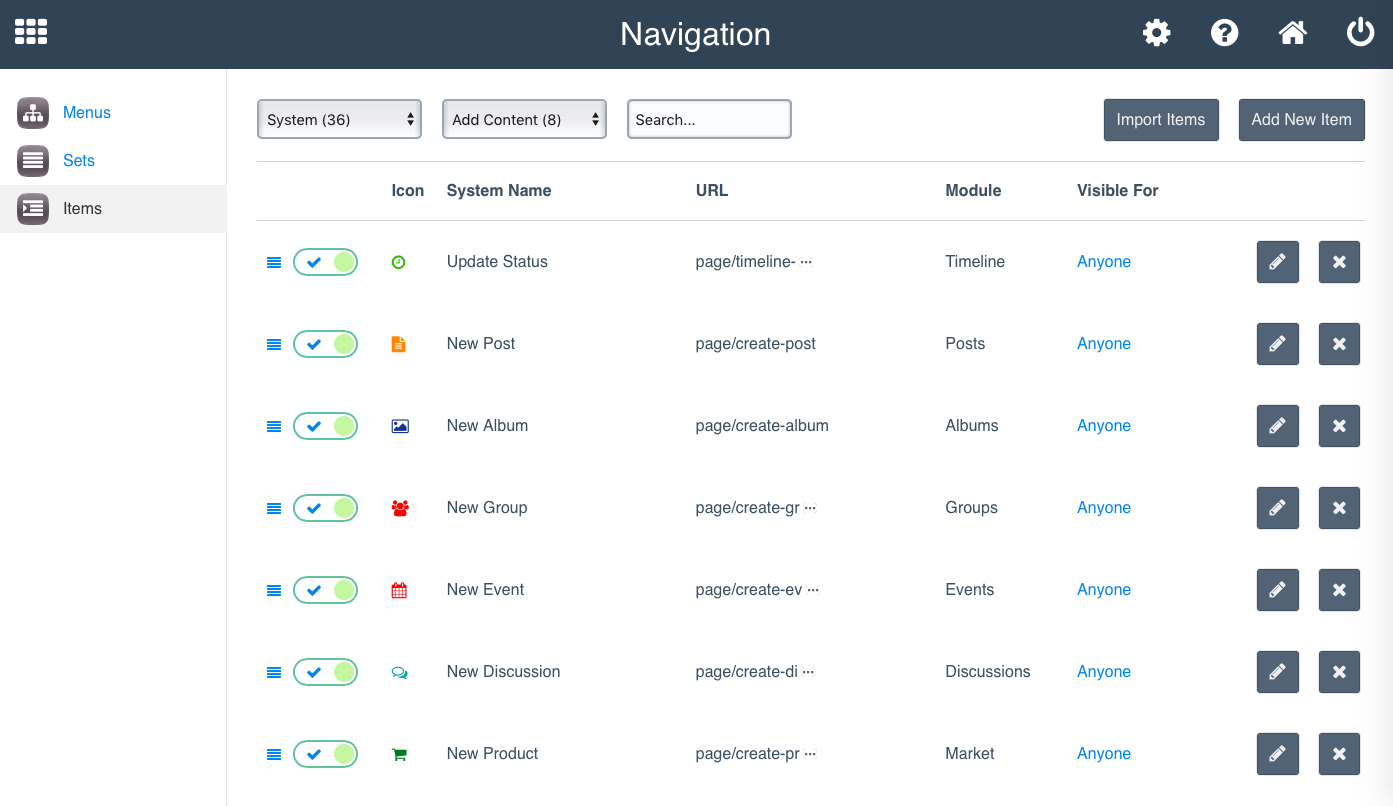Open the settings gear in the top bar
This screenshot has height=806, width=1393.
(x=1156, y=32)
